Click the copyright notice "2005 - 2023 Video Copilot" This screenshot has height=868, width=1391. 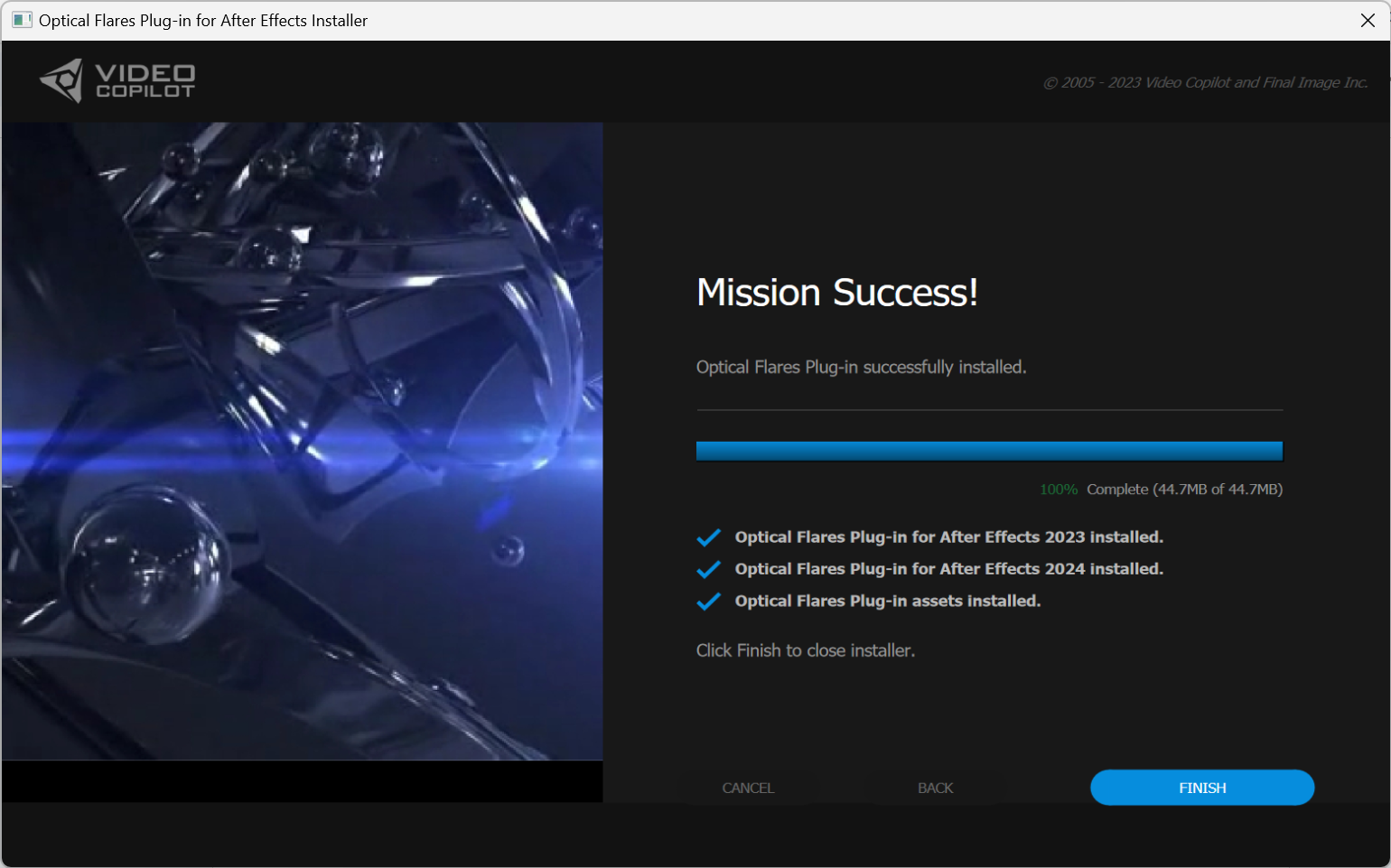pyautogui.click(x=1206, y=82)
